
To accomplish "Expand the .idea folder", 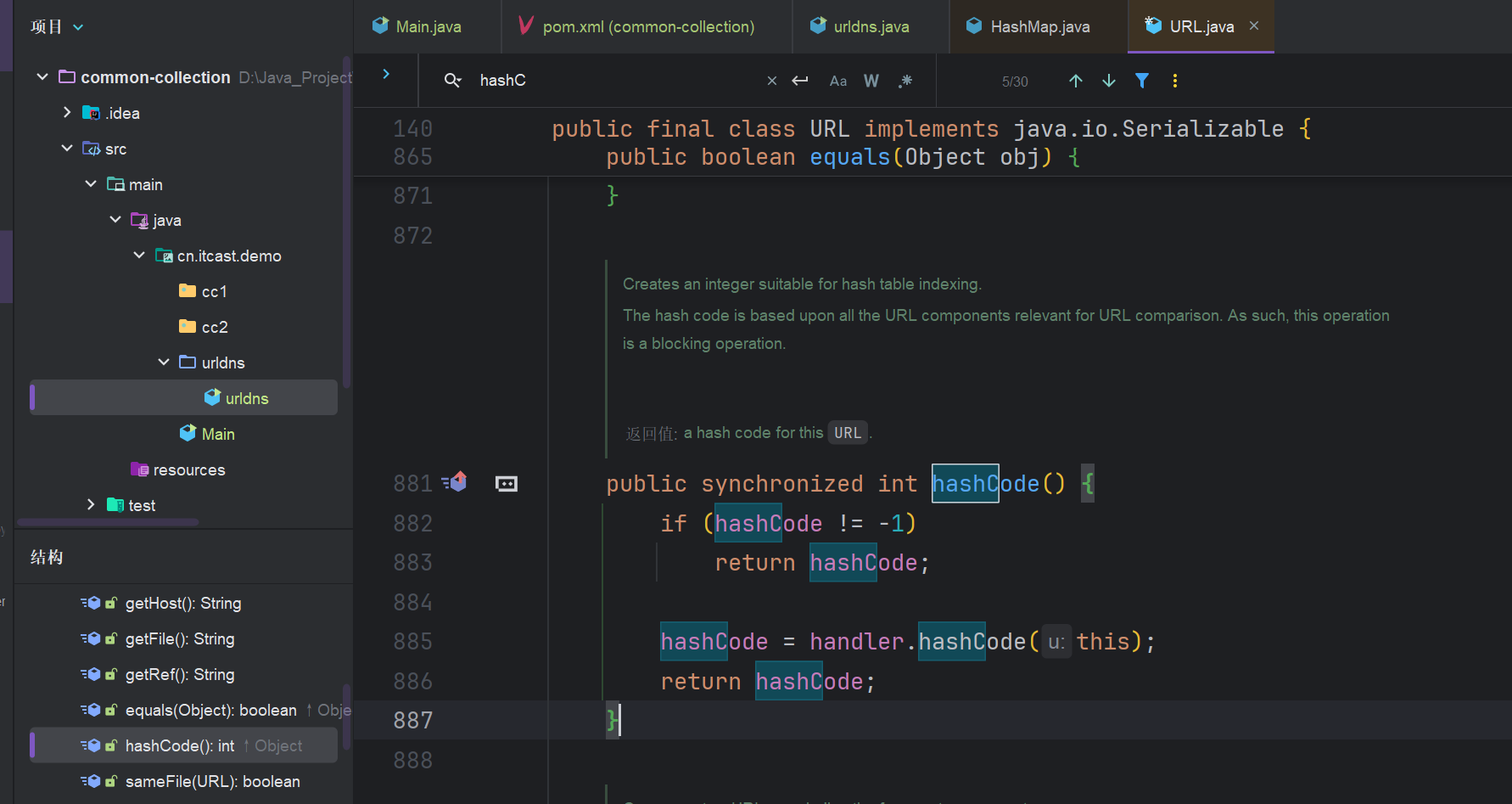I will tap(67, 113).
